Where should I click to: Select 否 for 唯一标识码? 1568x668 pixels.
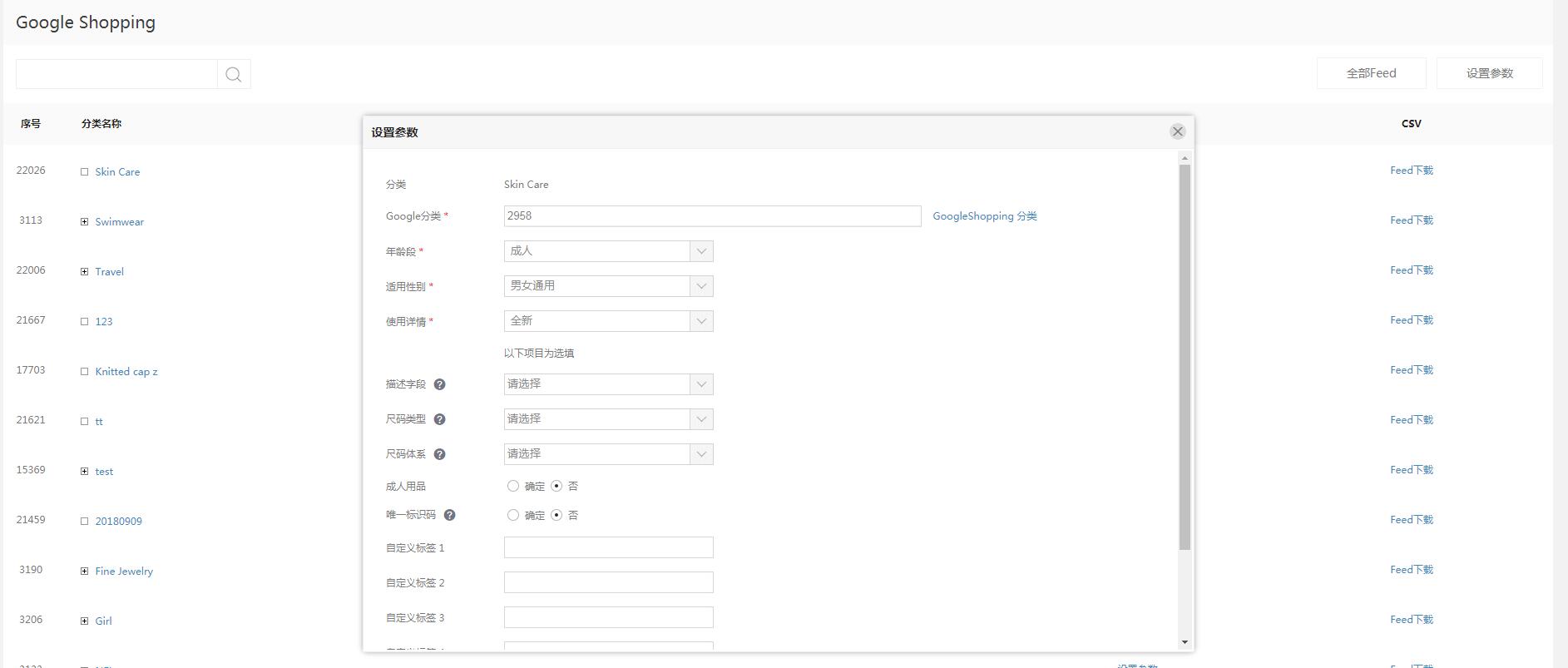pos(556,515)
